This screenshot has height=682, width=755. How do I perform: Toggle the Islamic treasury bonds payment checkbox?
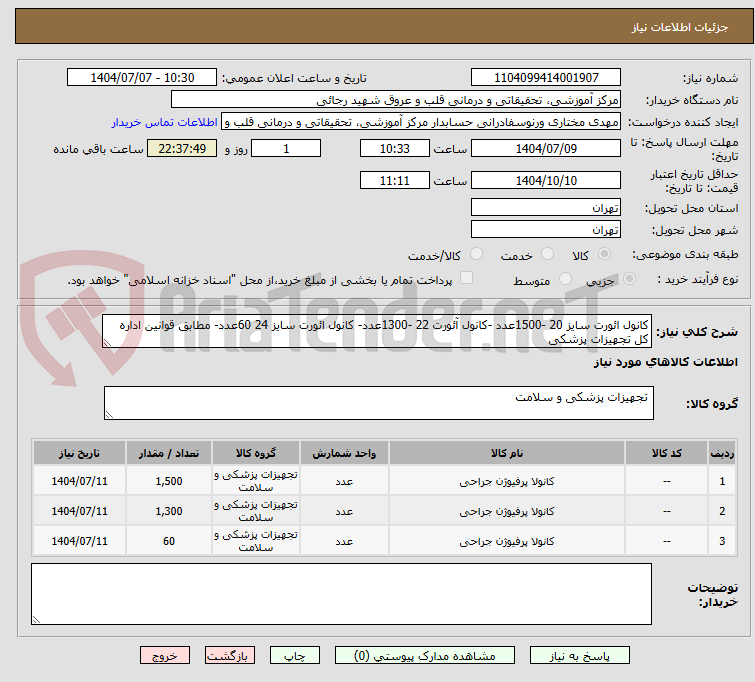click(x=466, y=279)
